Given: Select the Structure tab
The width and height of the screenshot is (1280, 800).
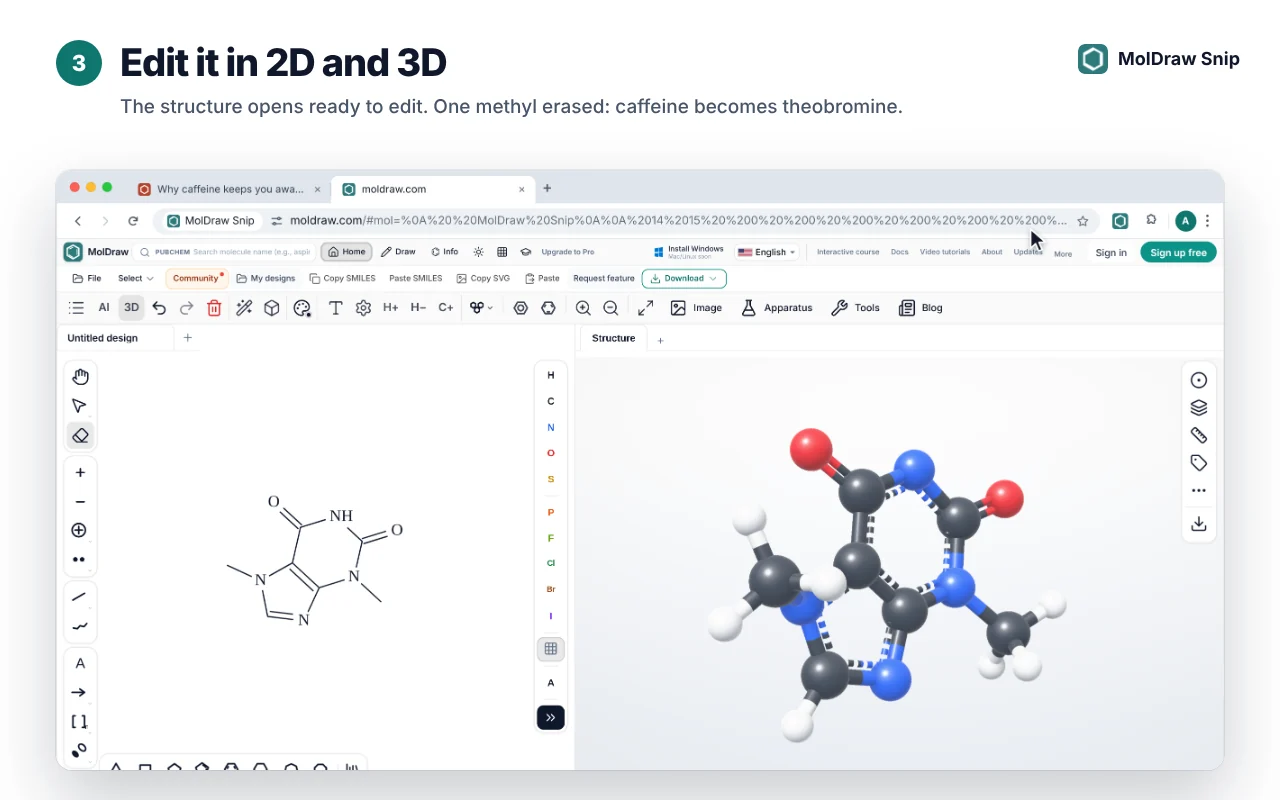Looking at the screenshot, I should [613, 338].
